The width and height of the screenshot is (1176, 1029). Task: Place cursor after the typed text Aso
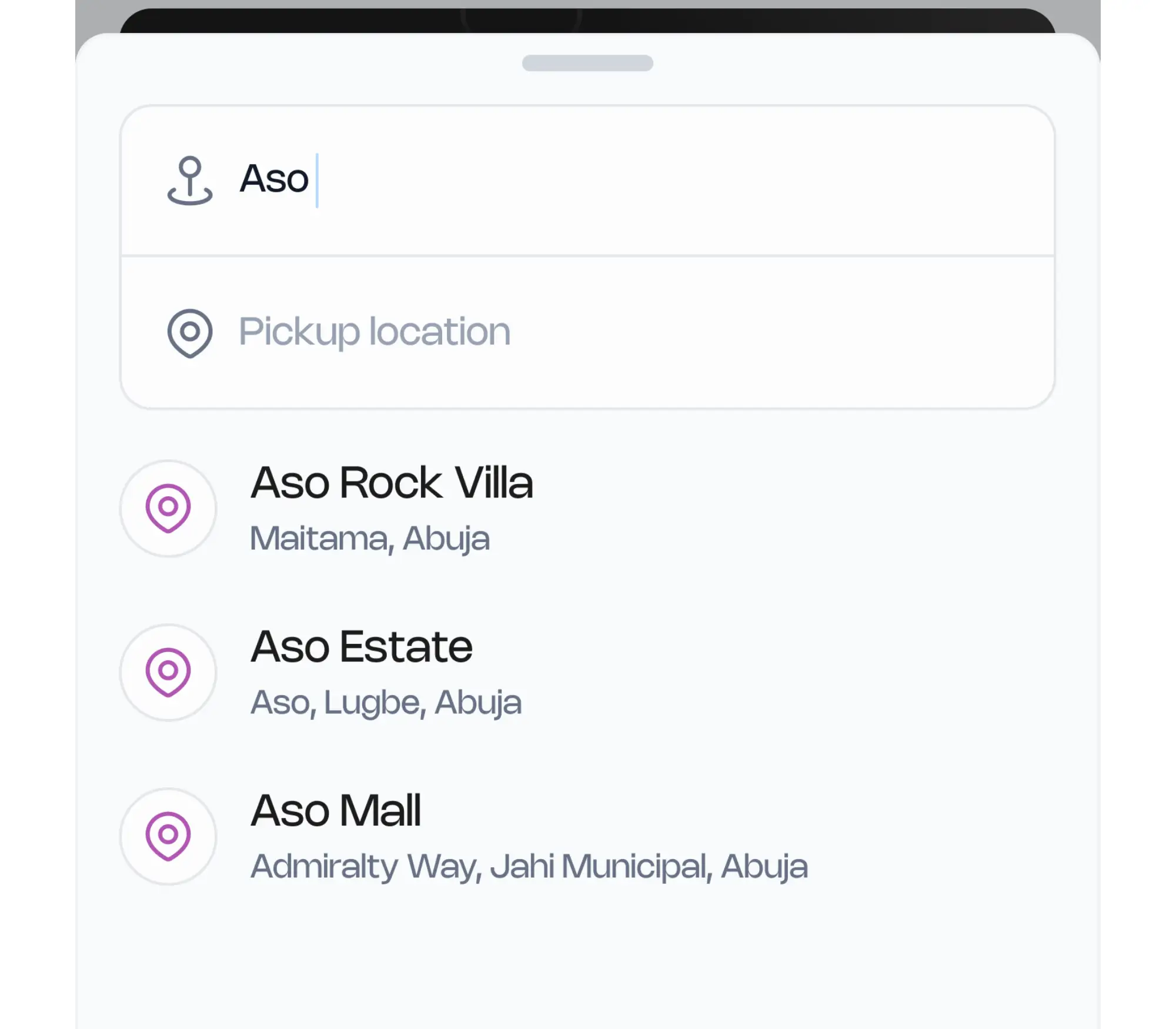(315, 180)
